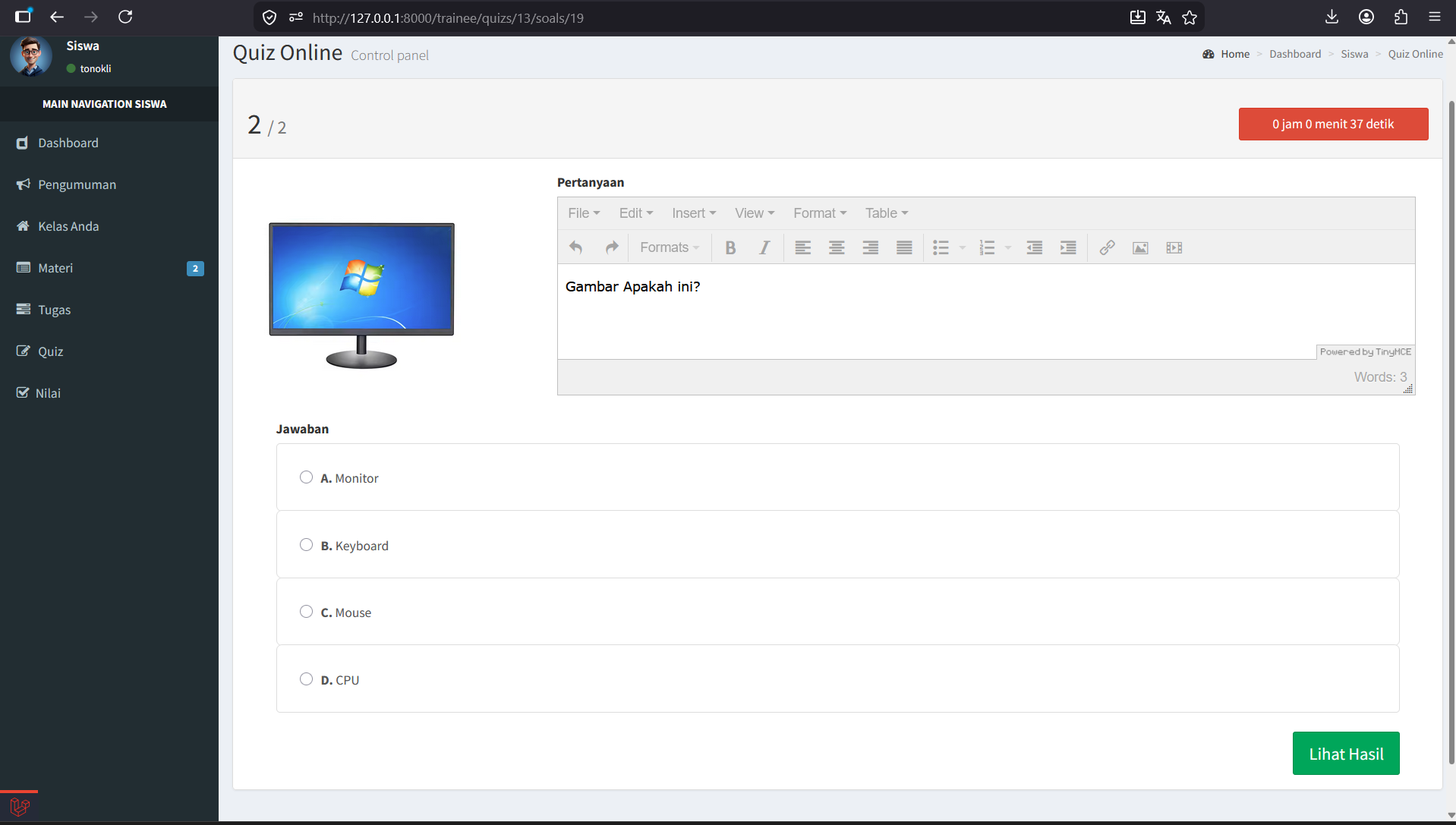This screenshot has width=1456, height=825.
Task: Click the countdown timer button
Action: click(x=1333, y=124)
